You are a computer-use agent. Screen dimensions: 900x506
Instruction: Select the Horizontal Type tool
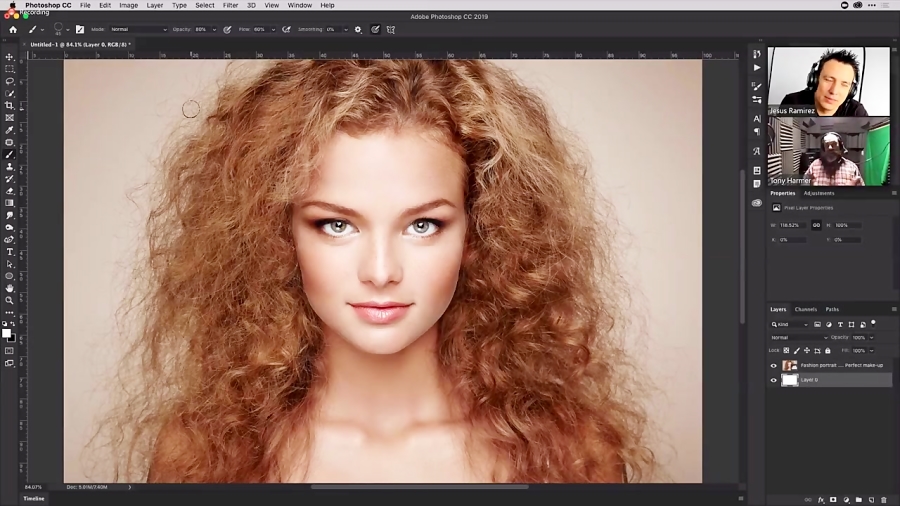click(10, 252)
